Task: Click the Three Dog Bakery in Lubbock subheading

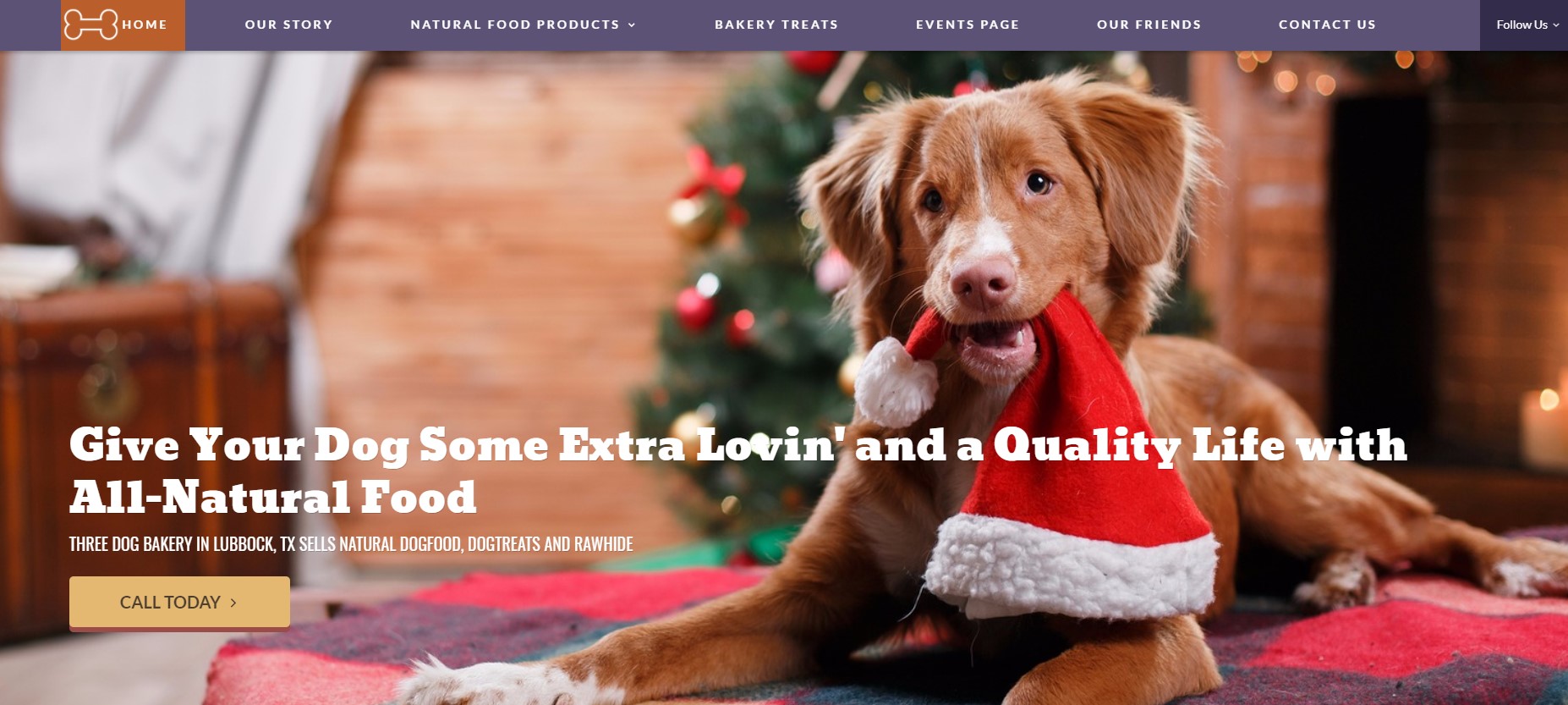Action: tap(351, 543)
